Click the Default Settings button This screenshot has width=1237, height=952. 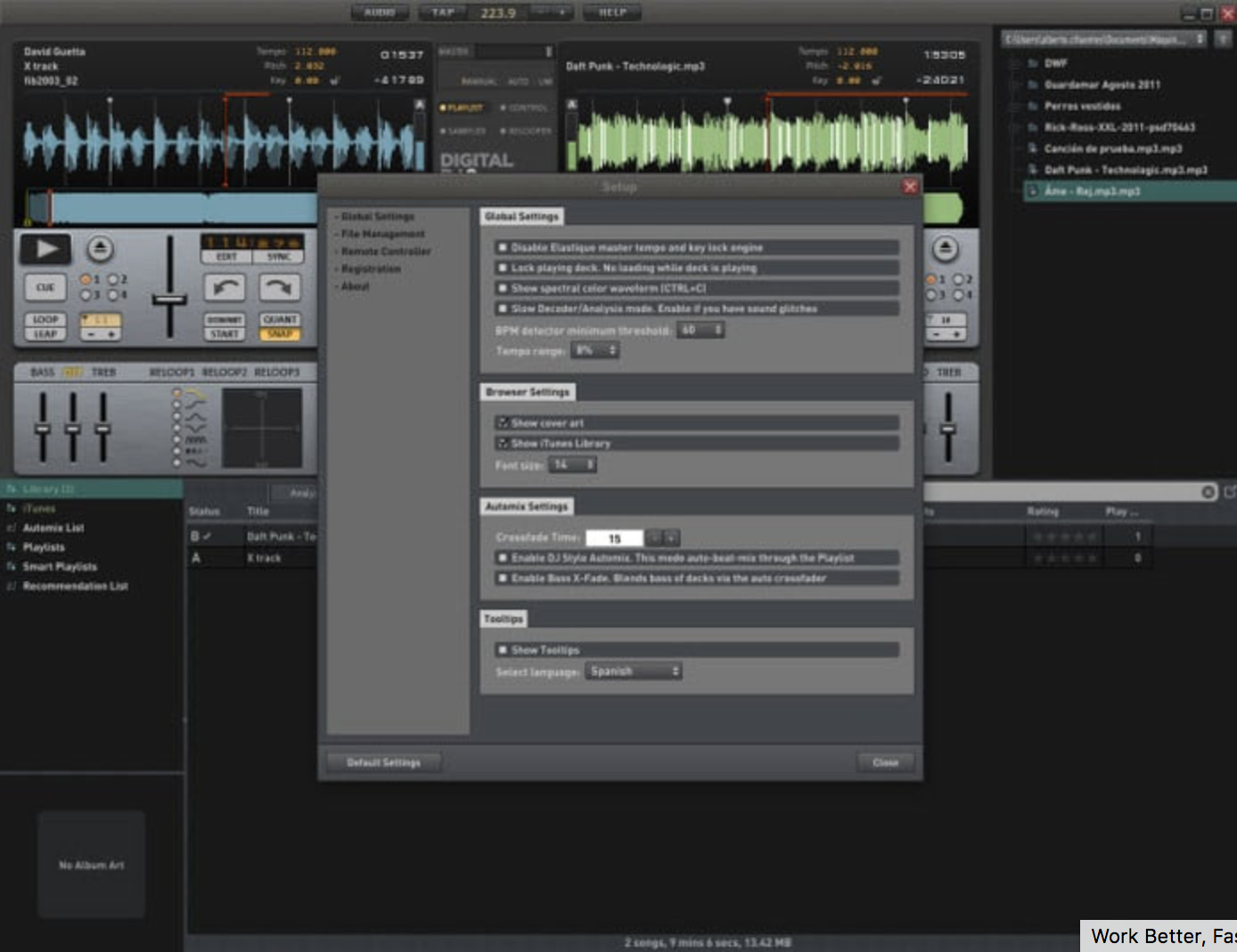point(383,762)
